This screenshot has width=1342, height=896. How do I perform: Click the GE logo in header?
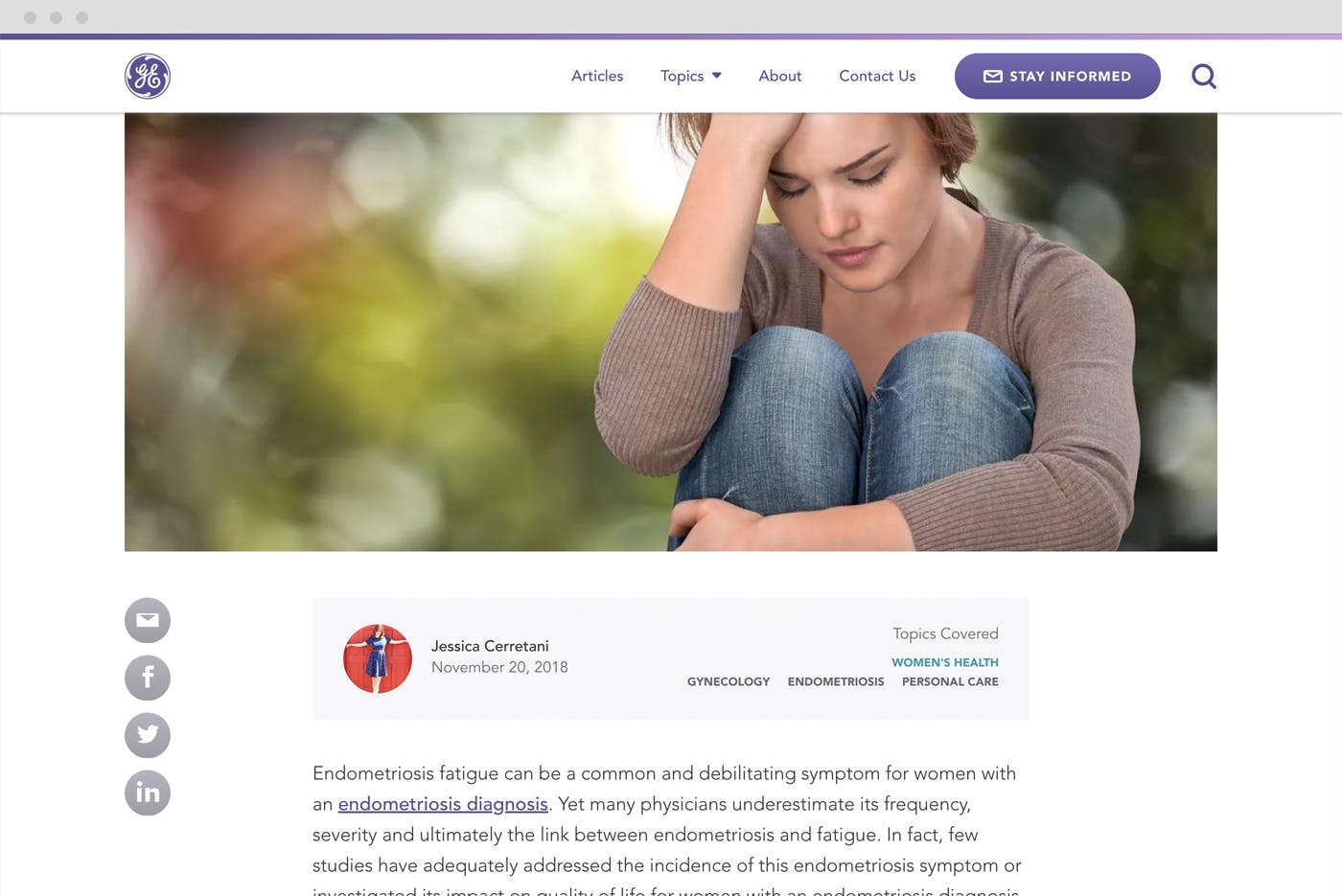tap(148, 77)
